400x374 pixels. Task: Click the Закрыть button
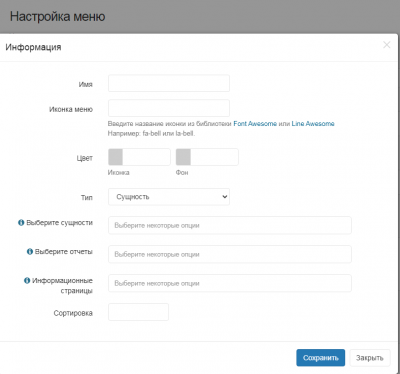coord(370,358)
